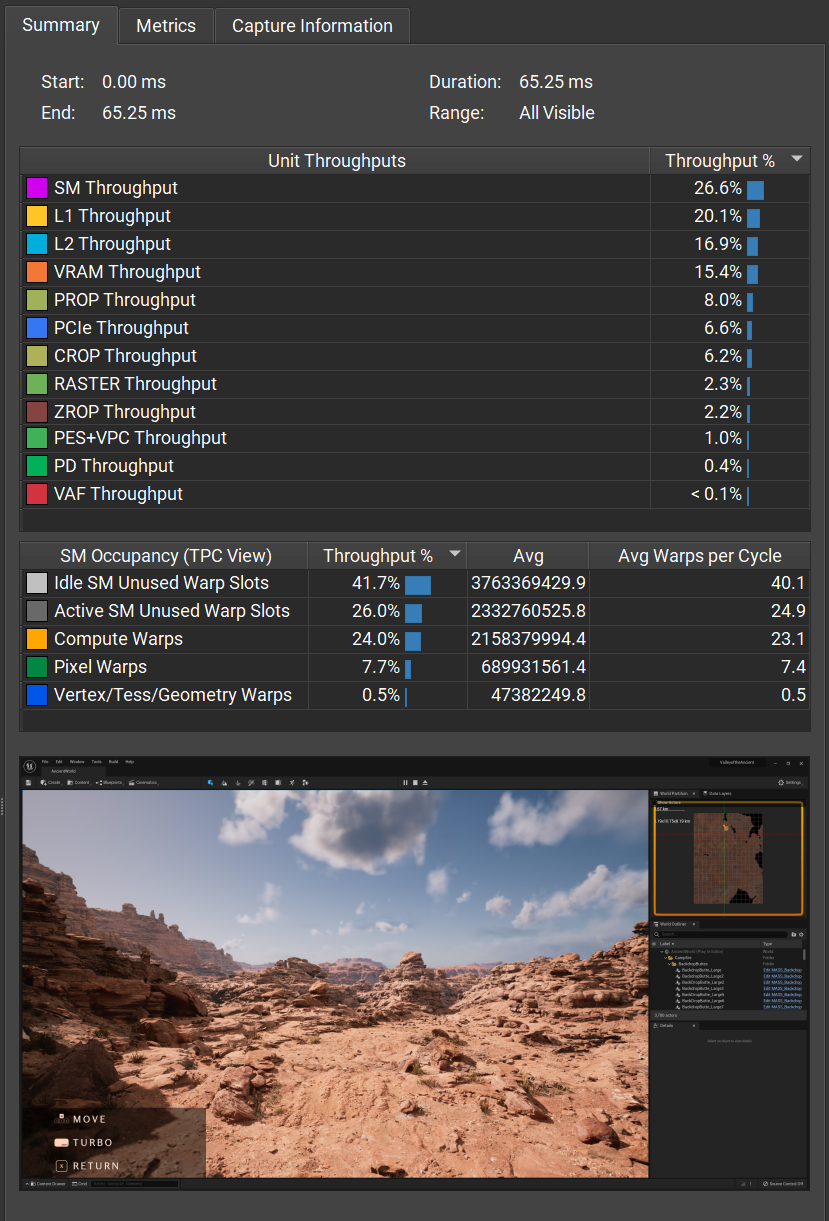Open the Throughput % sort dropdown arrow

click(797, 160)
